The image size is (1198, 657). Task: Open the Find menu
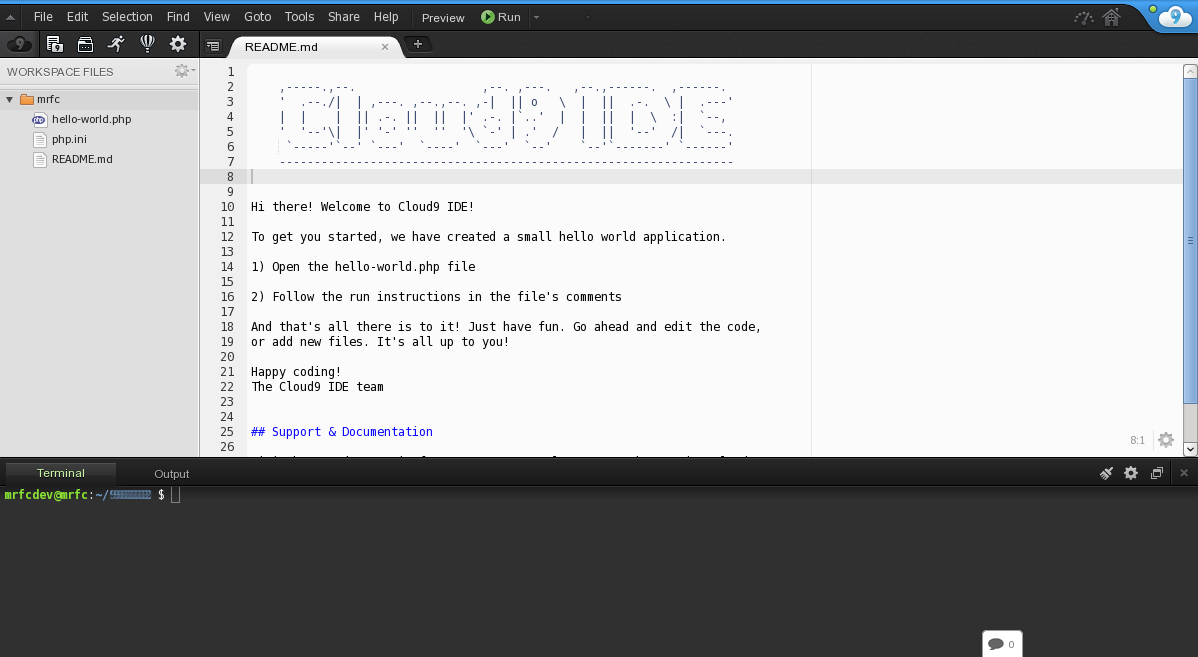(178, 17)
